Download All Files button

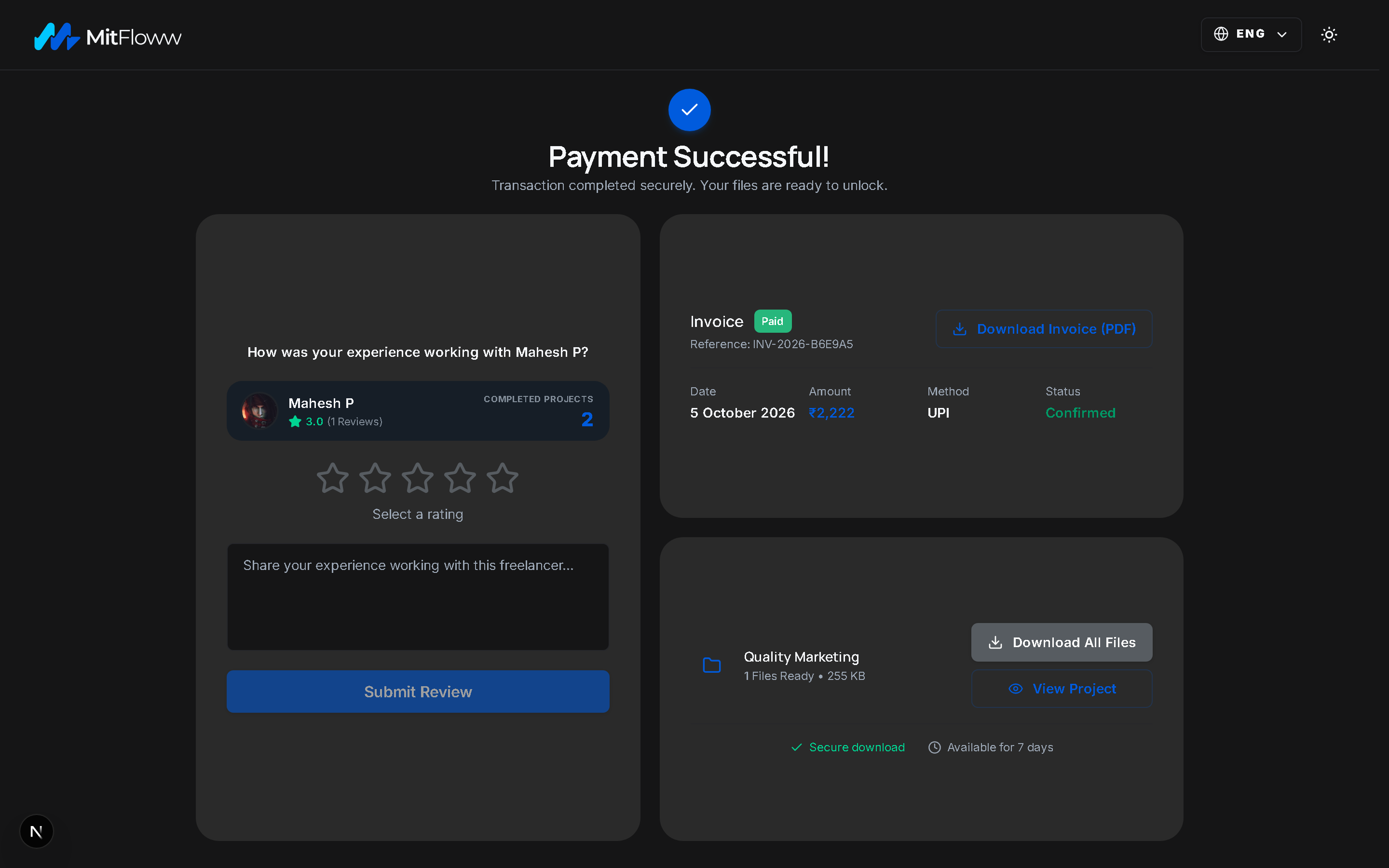(1061, 642)
